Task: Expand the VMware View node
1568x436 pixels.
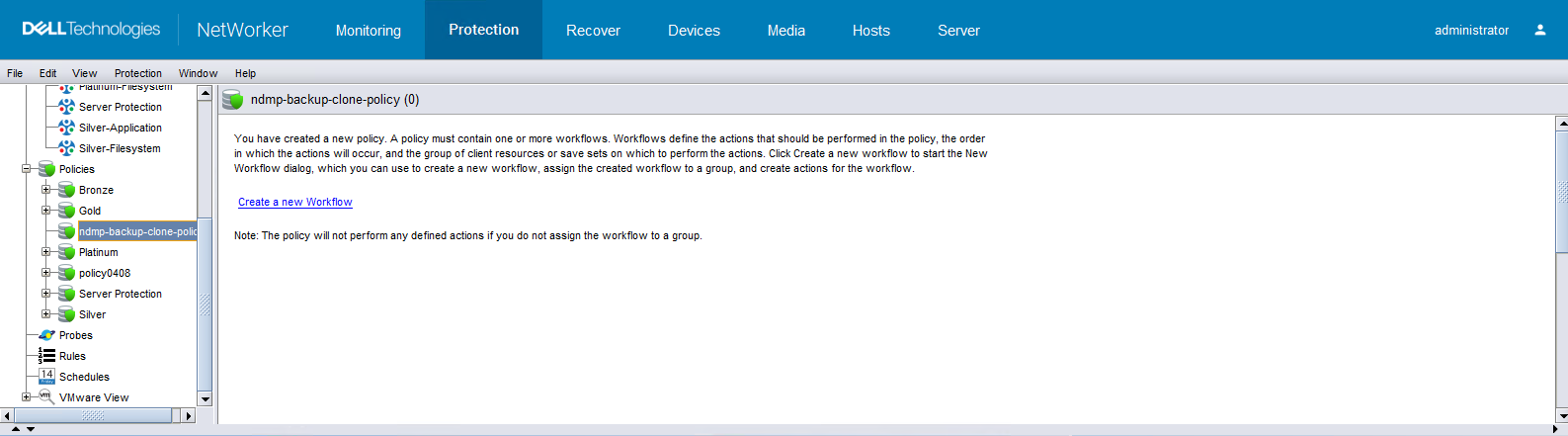Action: 27,397
